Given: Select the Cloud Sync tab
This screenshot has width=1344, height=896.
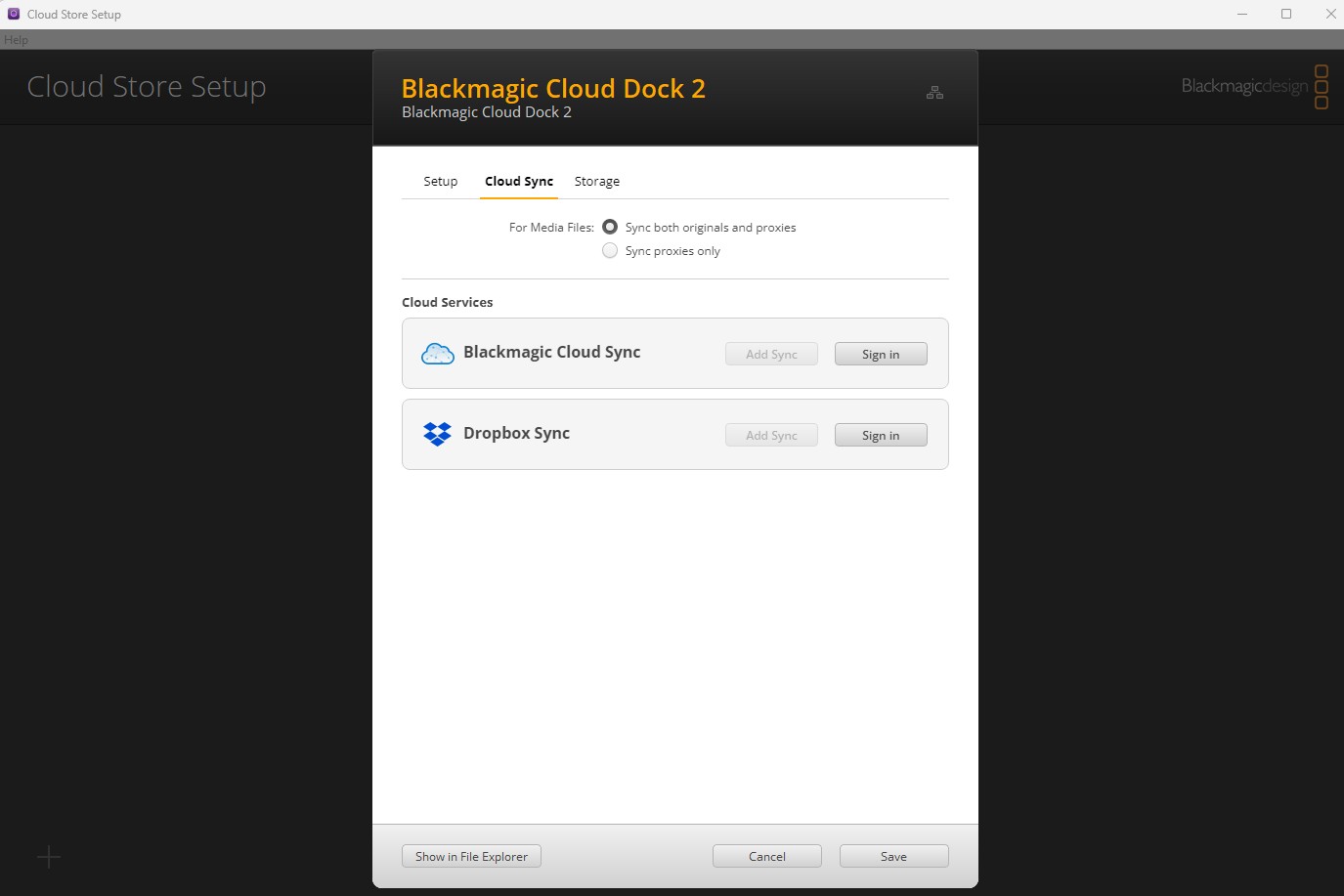Looking at the screenshot, I should click(519, 182).
